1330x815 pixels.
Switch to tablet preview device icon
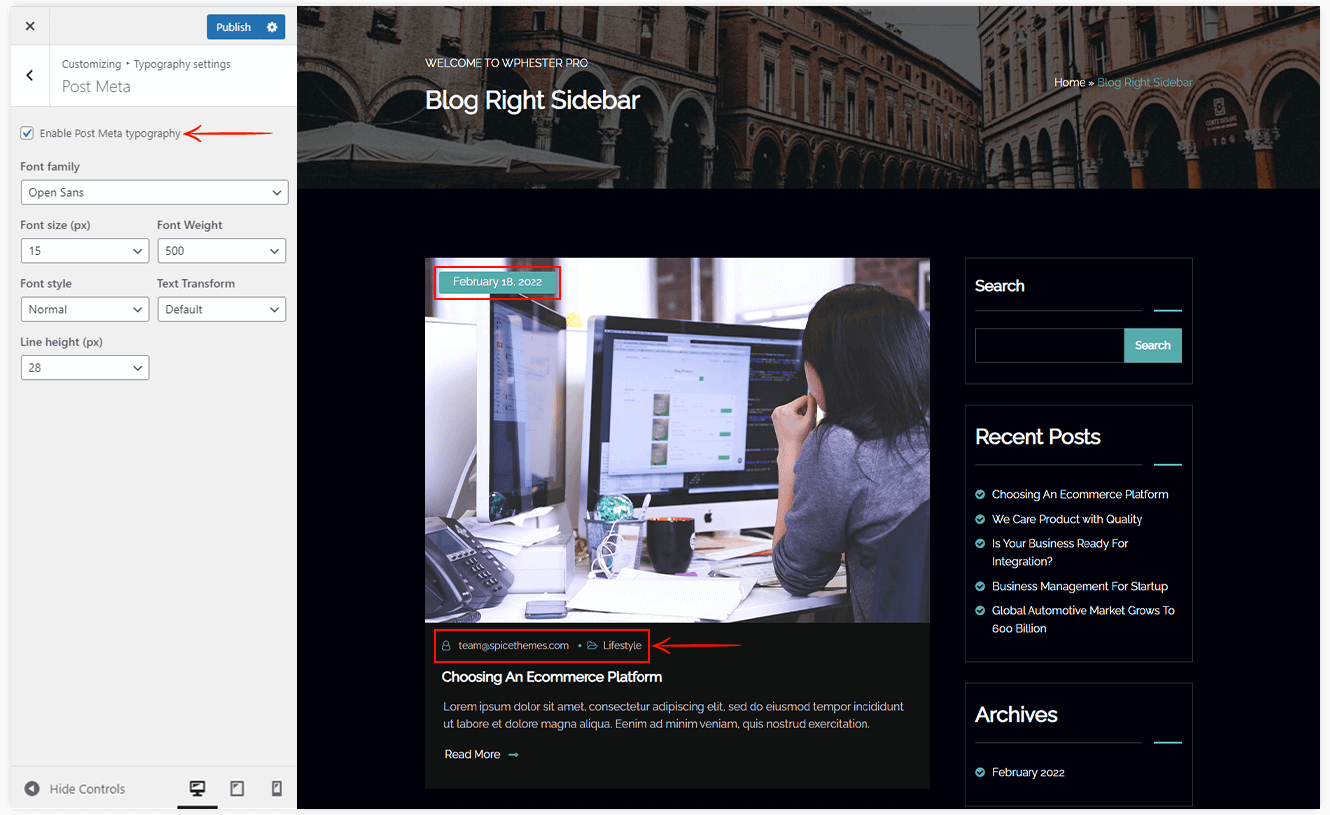[x=237, y=789]
